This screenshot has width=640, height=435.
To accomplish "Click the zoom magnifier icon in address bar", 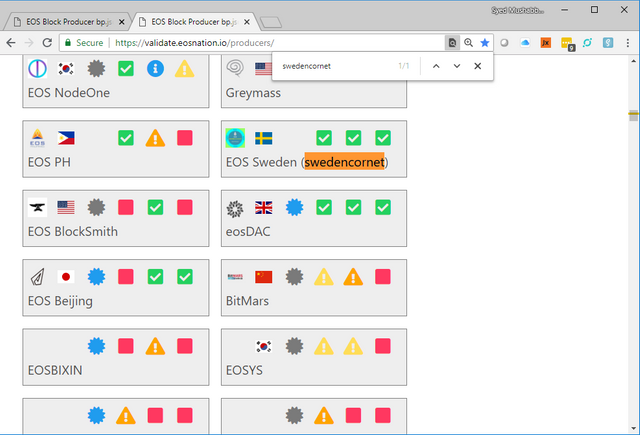I will click(x=468, y=43).
